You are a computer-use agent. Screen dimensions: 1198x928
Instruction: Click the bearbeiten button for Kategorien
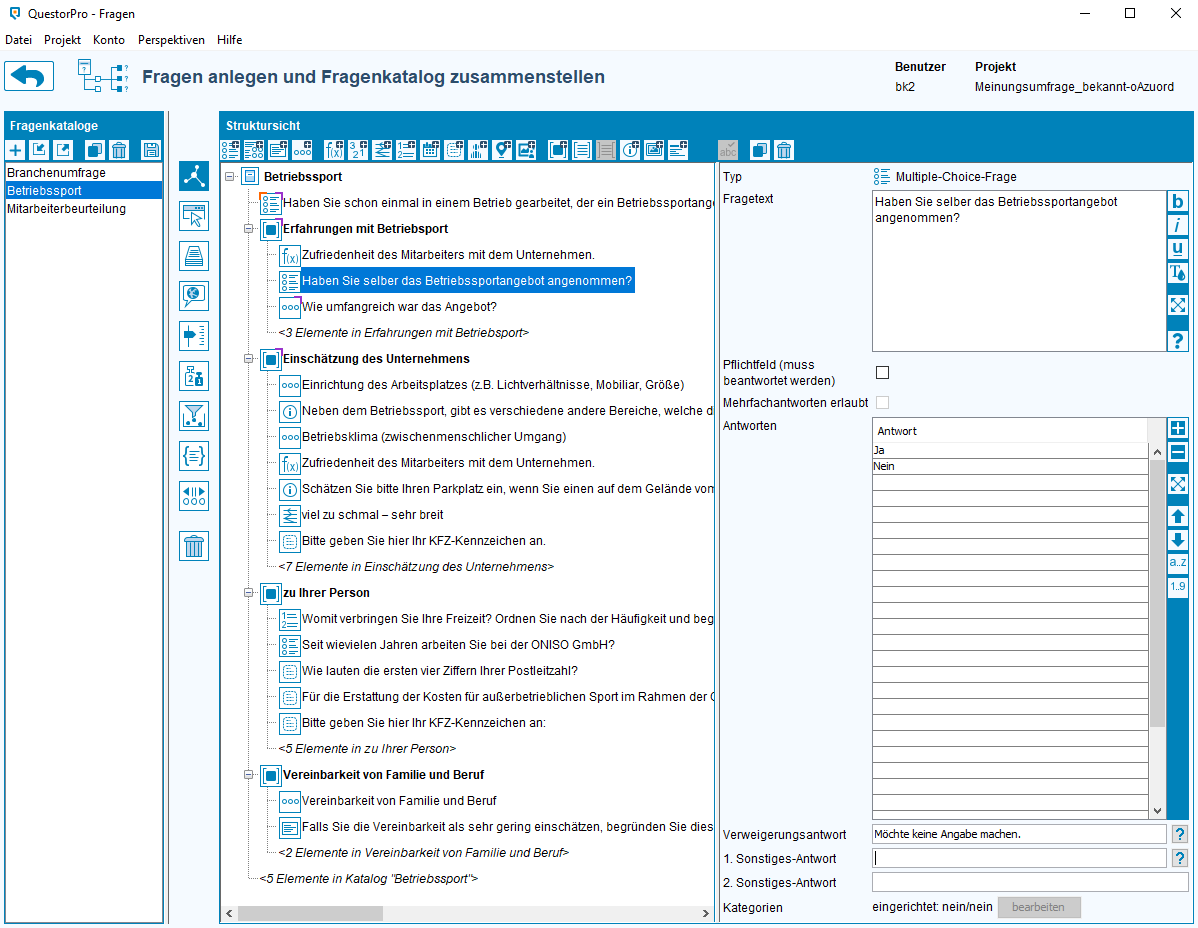click(x=1038, y=907)
